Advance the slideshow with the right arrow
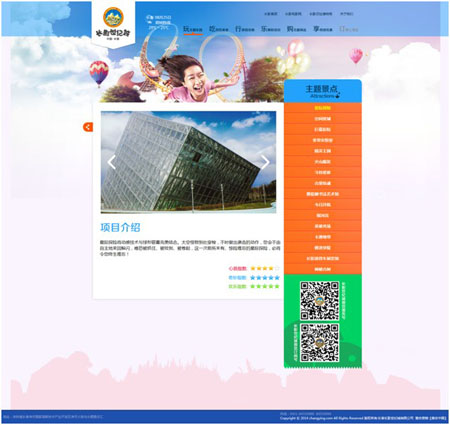 point(265,162)
